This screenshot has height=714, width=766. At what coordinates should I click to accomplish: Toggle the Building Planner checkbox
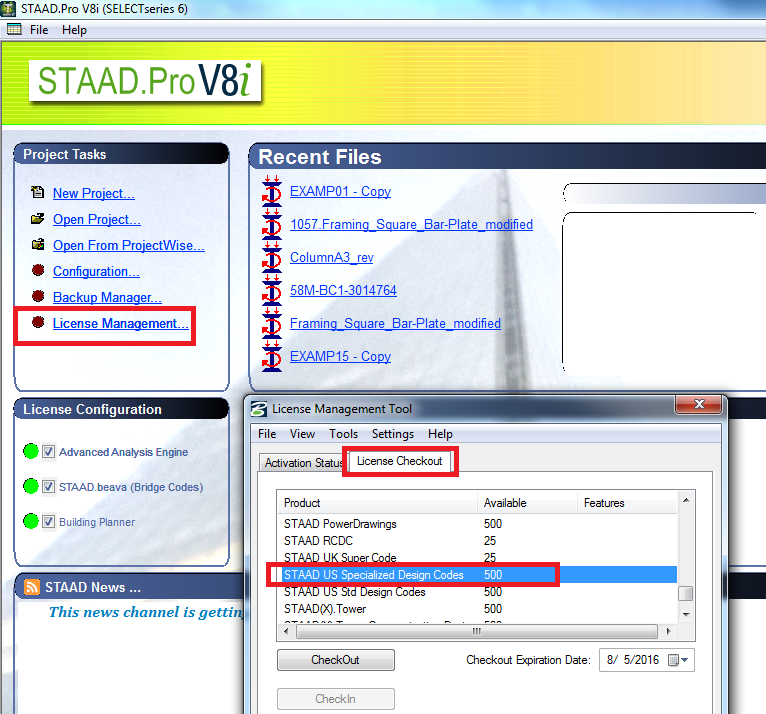48,522
